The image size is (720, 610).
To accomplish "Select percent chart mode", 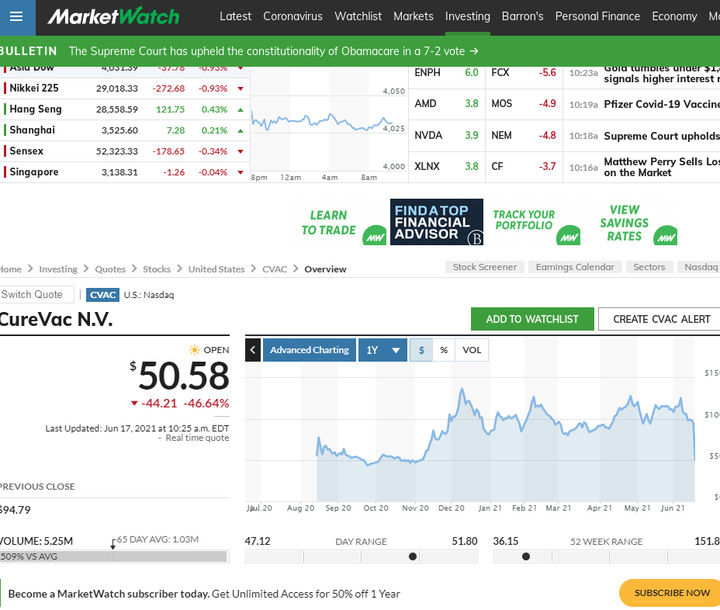I will click(444, 350).
